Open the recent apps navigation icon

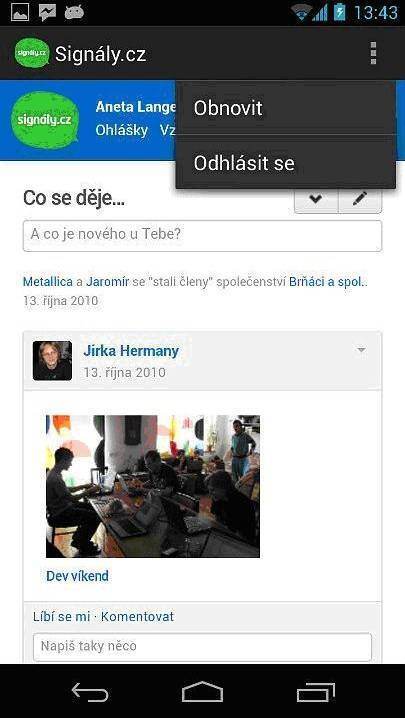316,692
